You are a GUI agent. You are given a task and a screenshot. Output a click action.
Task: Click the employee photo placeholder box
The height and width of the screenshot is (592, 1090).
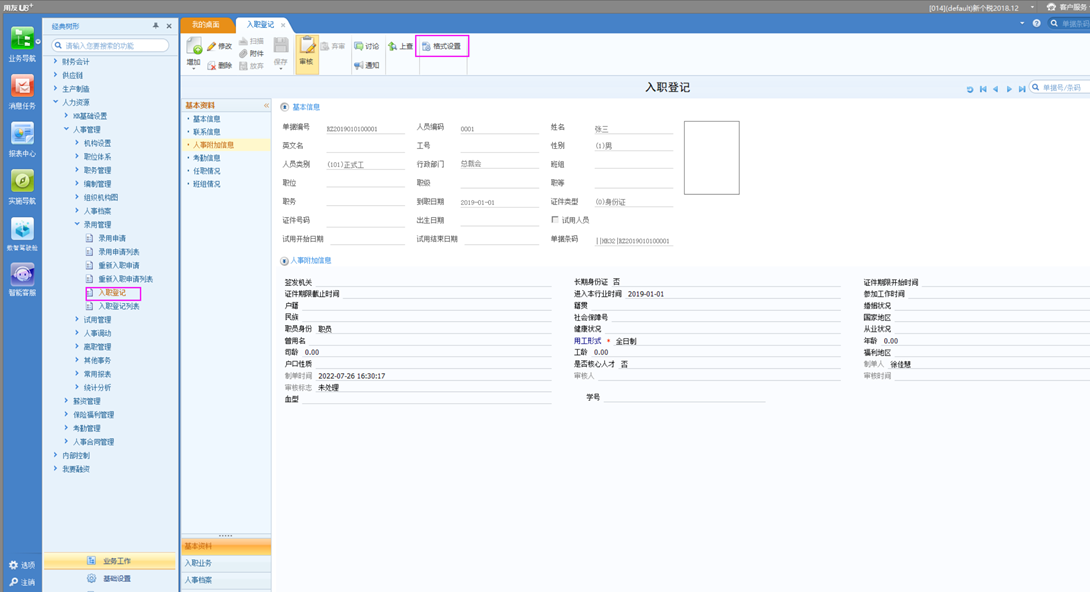pos(712,158)
